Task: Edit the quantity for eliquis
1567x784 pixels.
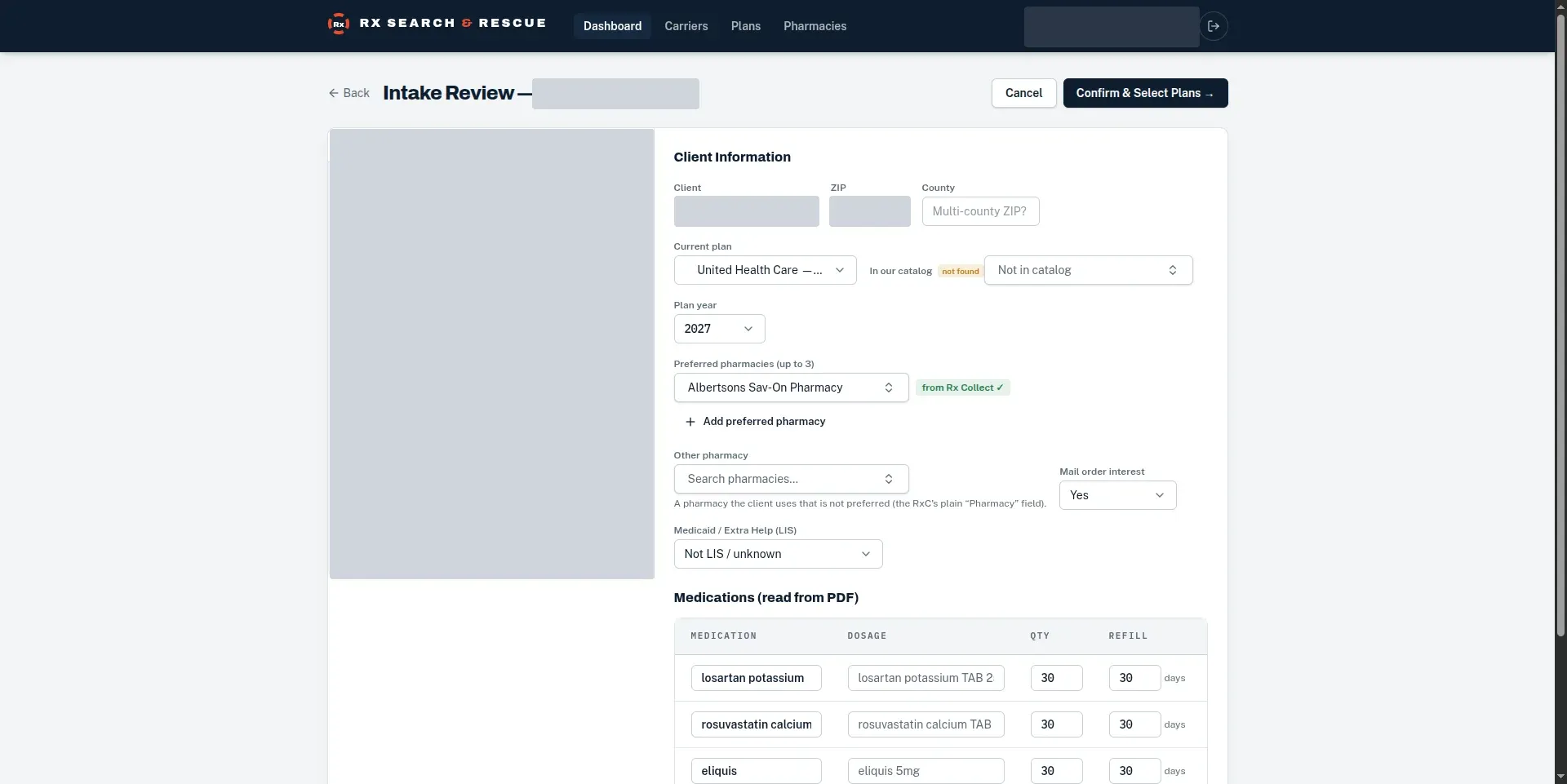Action: coord(1056,771)
